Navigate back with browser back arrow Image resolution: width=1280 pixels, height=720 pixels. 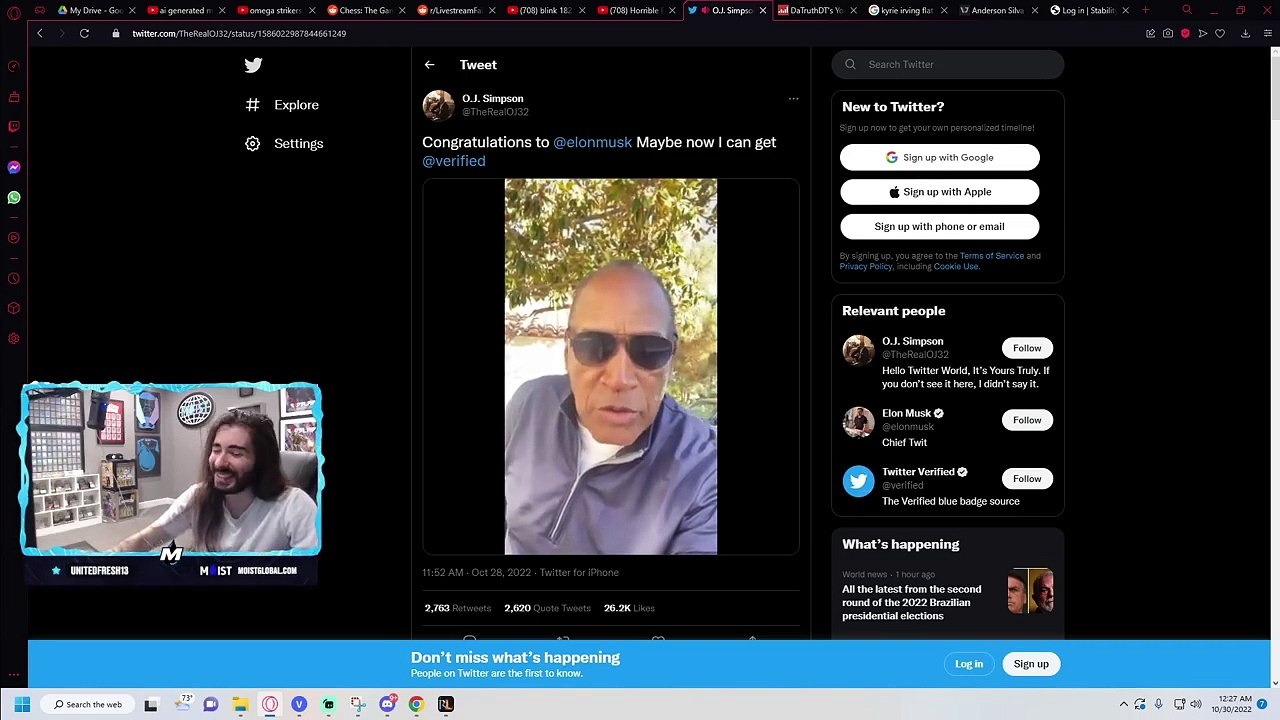point(40,33)
